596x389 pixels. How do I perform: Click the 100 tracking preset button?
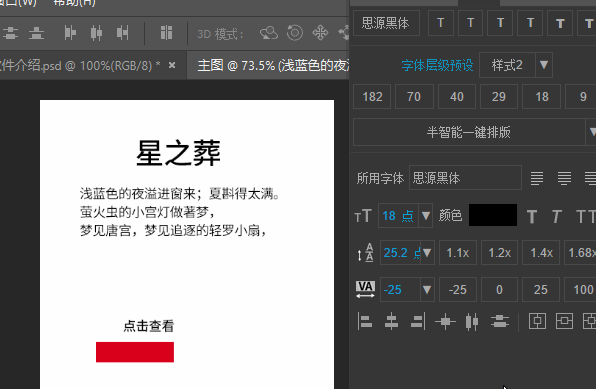click(x=580, y=290)
